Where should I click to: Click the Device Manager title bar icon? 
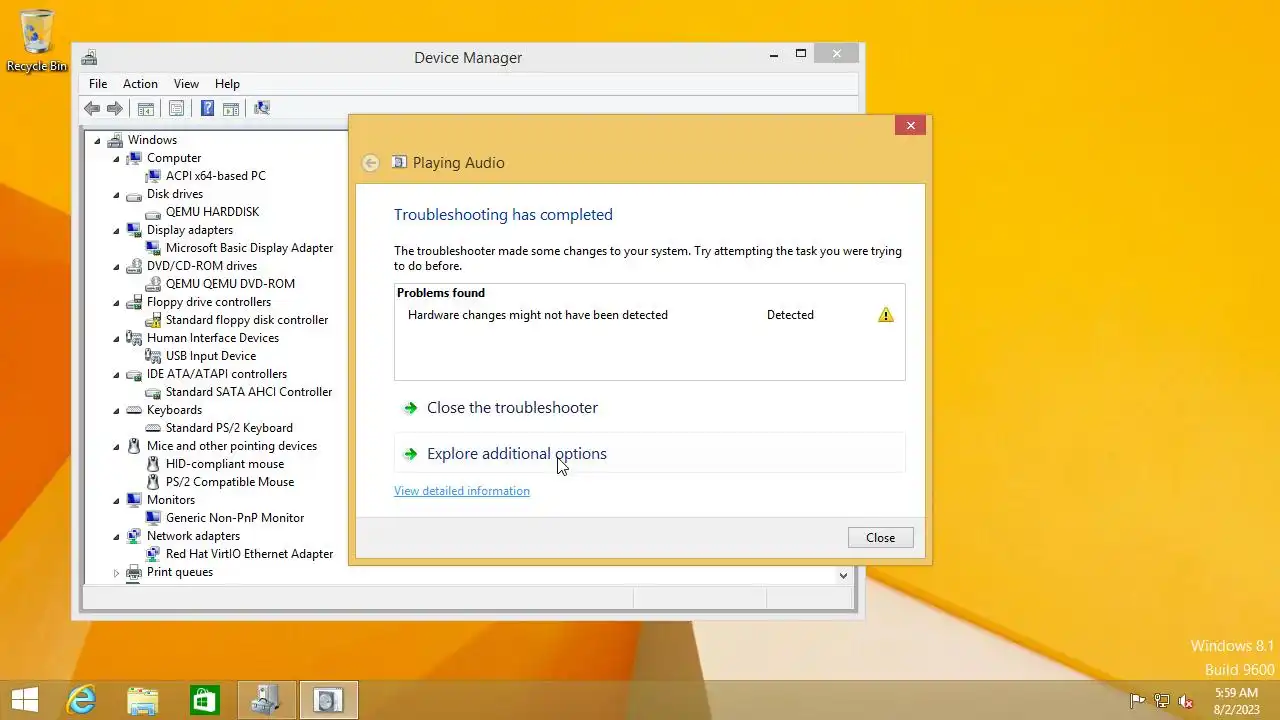90,57
